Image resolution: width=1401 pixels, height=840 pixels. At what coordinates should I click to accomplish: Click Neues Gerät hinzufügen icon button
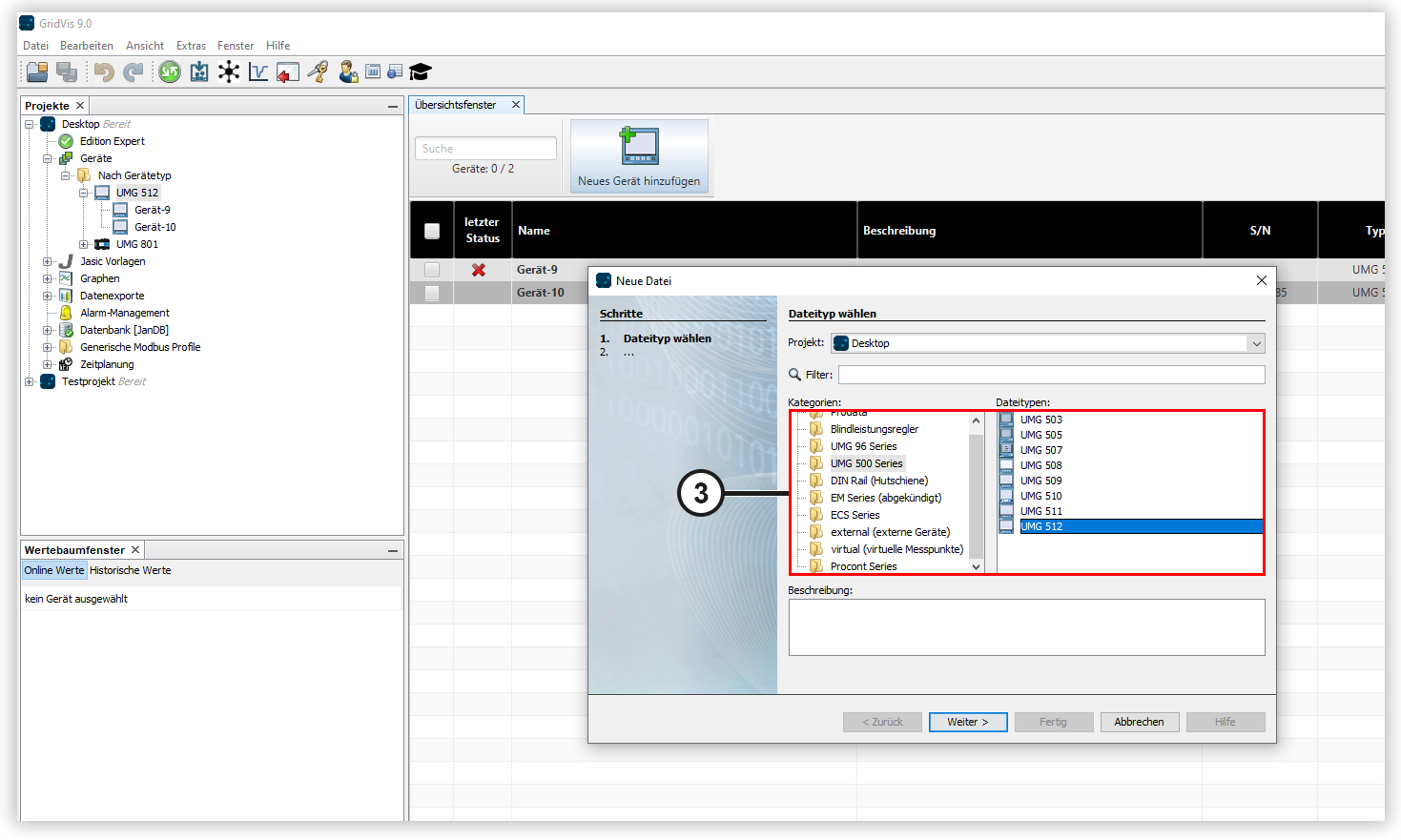point(639,156)
